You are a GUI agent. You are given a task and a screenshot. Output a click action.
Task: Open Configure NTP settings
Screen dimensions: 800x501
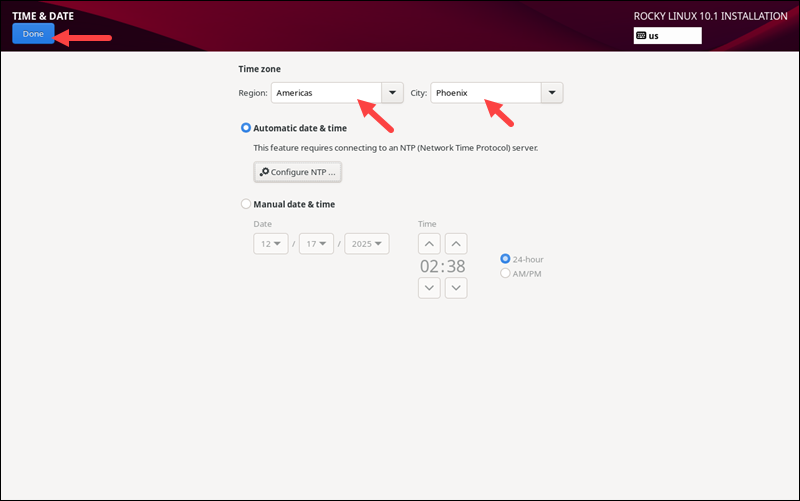[297, 172]
